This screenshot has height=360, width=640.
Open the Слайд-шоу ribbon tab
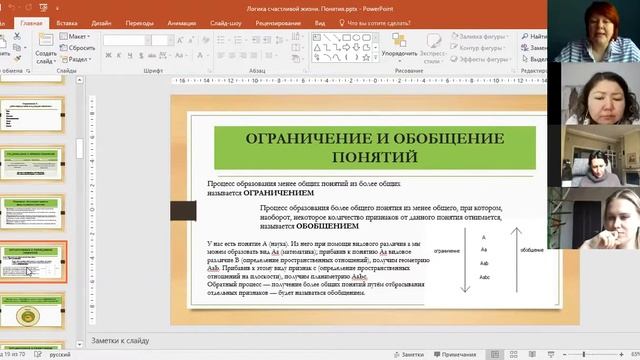[x=226, y=23]
